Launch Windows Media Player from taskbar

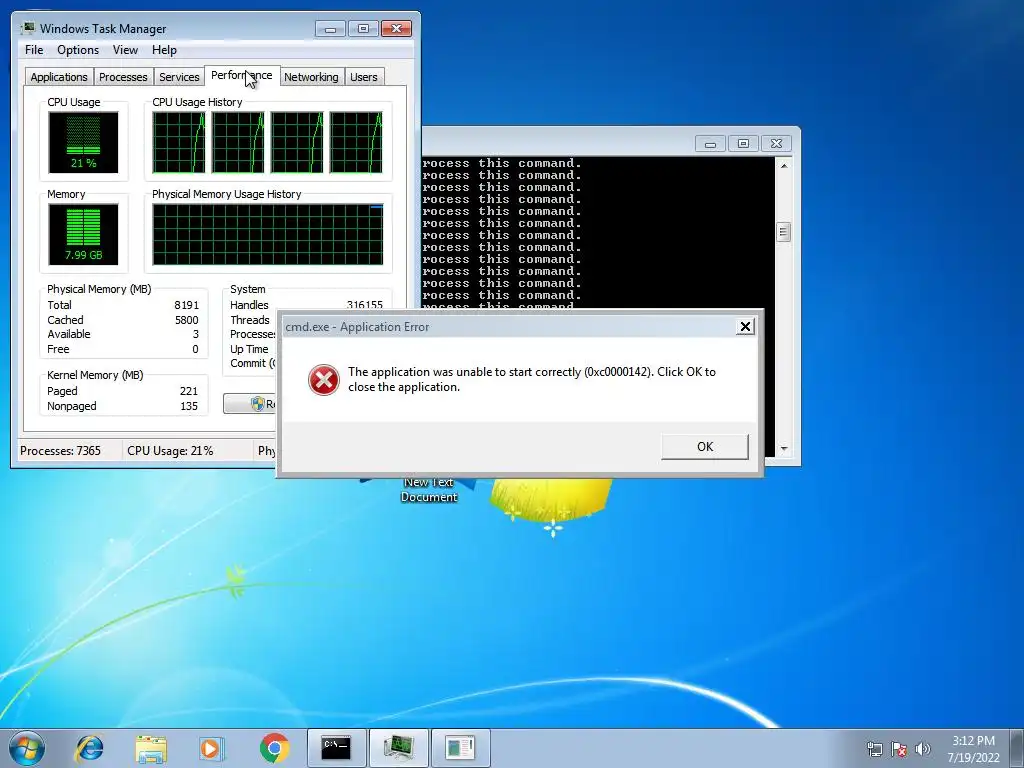[x=212, y=748]
